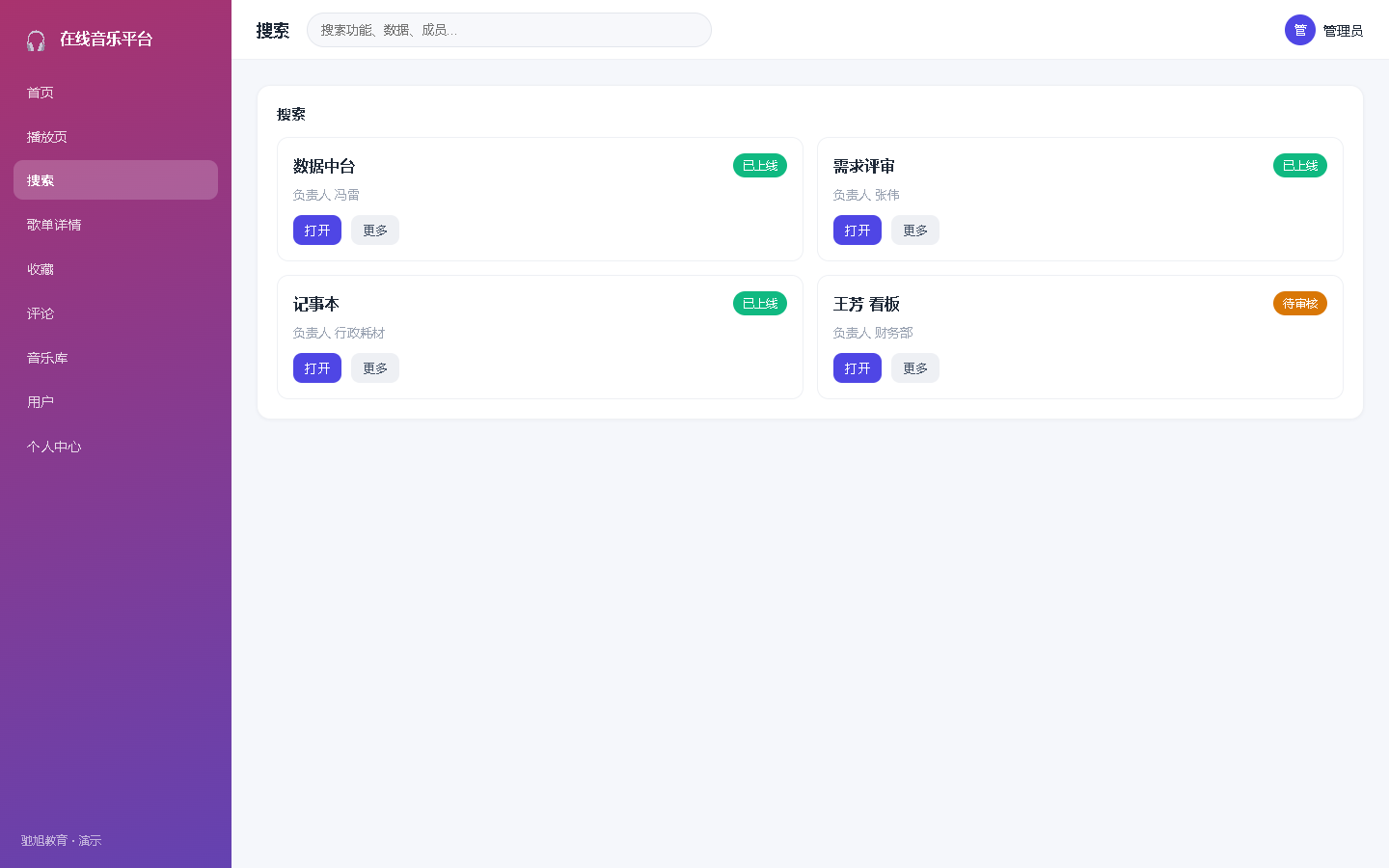Click the 待审核 status badge

[x=1300, y=304]
